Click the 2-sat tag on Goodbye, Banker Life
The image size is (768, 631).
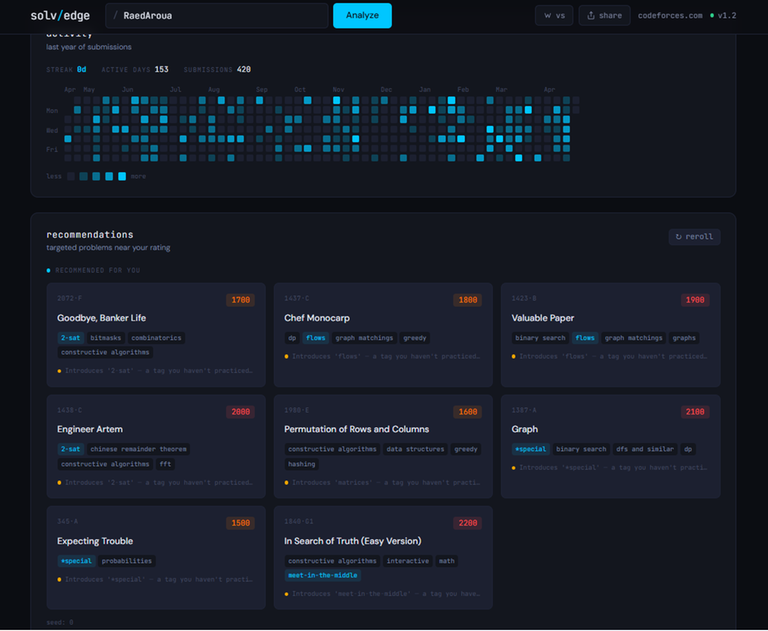pos(69,338)
